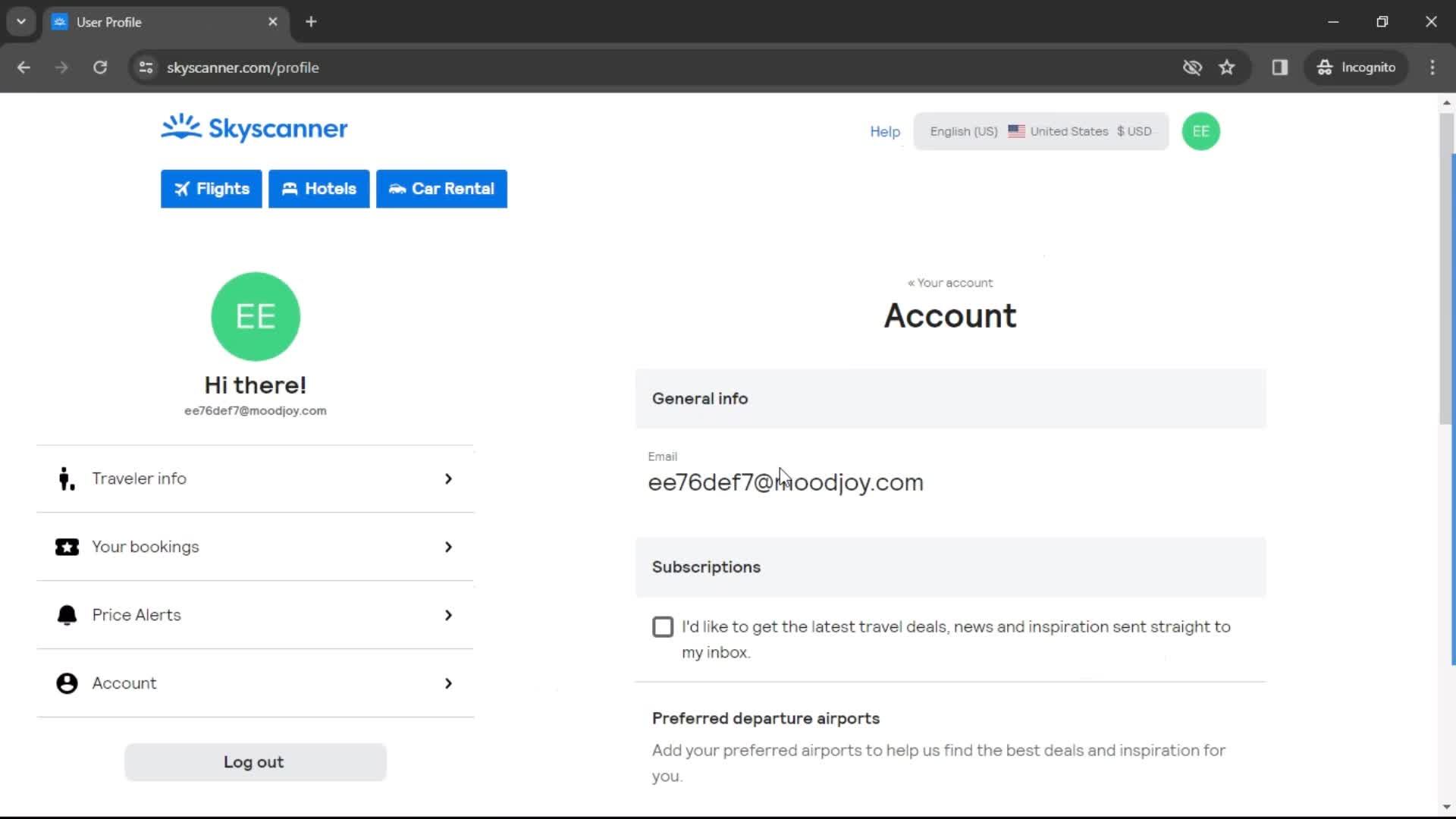The height and width of the screenshot is (819, 1456).
Task: Open the Chrome three-dot menu
Action: (x=1432, y=67)
